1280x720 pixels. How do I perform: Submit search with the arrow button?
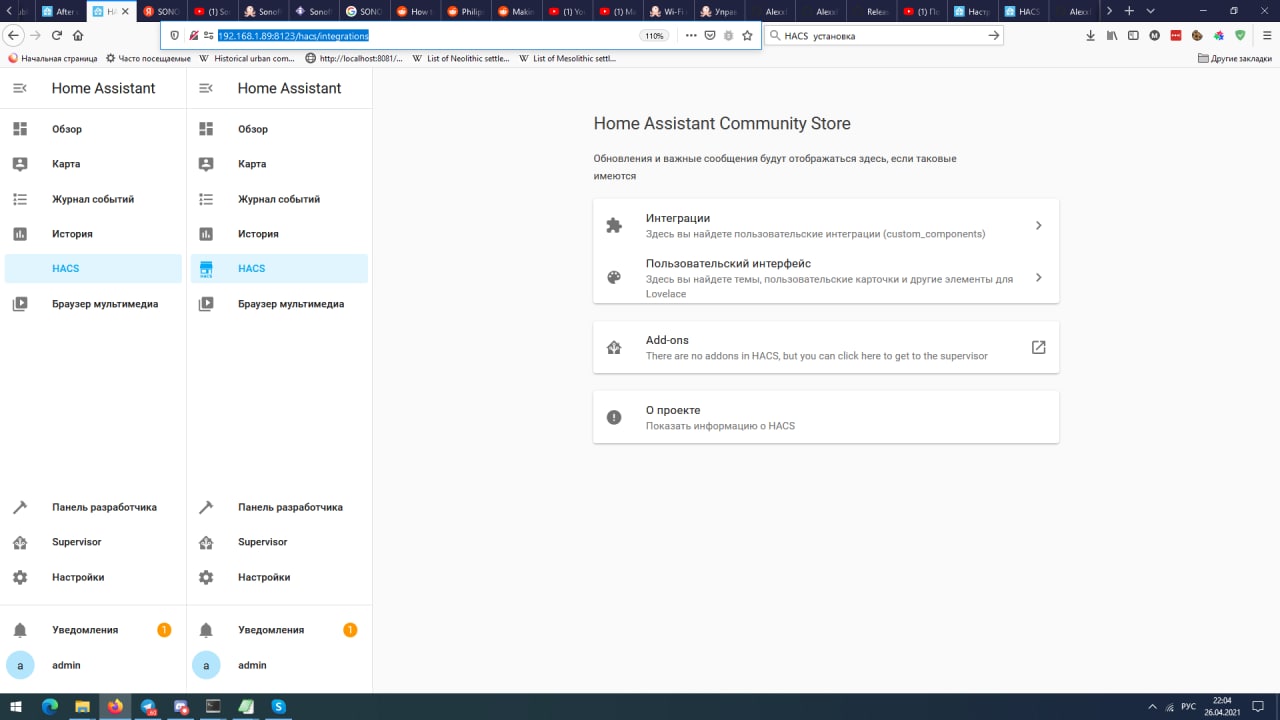[x=993, y=35]
